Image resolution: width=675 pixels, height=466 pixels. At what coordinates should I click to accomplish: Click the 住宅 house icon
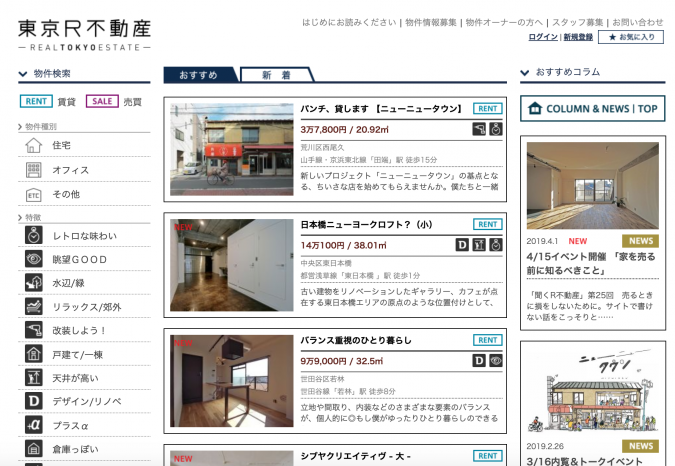(34, 145)
